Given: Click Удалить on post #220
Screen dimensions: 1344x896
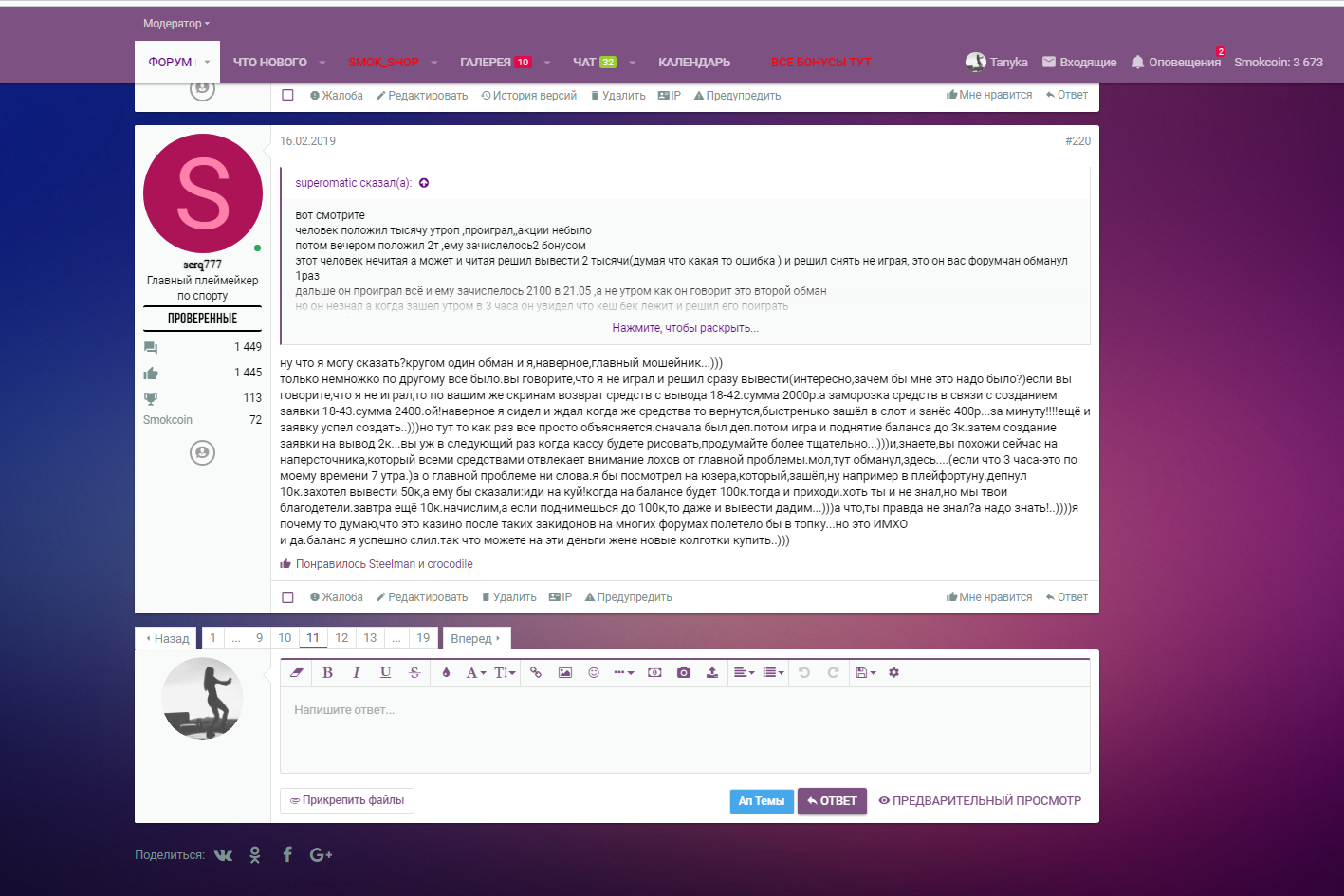Looking at the screenshot, I should pyautogui.click(x=509, y=597).
